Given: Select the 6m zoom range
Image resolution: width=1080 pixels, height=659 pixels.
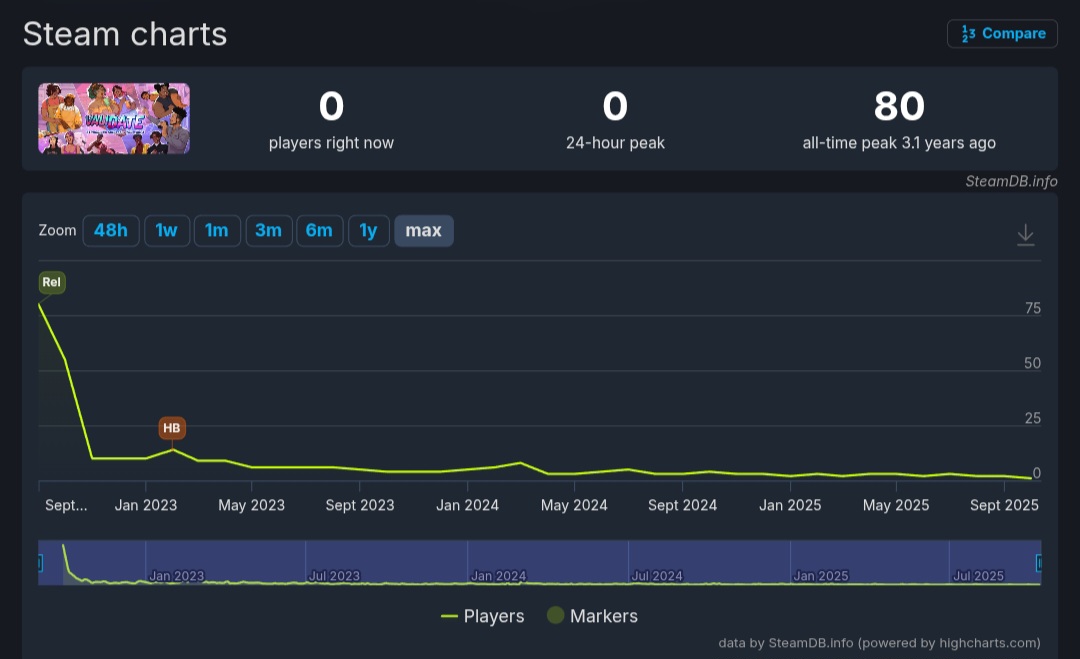Looking at the screenshot, I should pos(320,231).
